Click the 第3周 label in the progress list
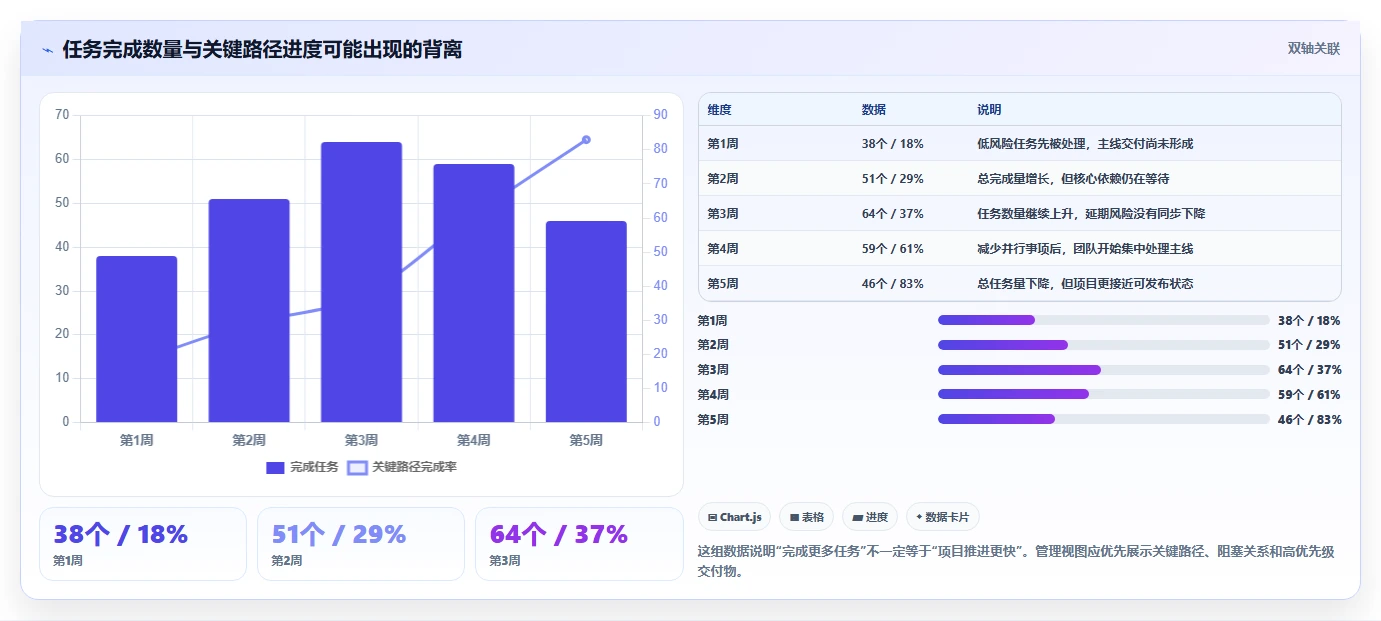This screenshot has height=621, width=1381. (713, 370)
